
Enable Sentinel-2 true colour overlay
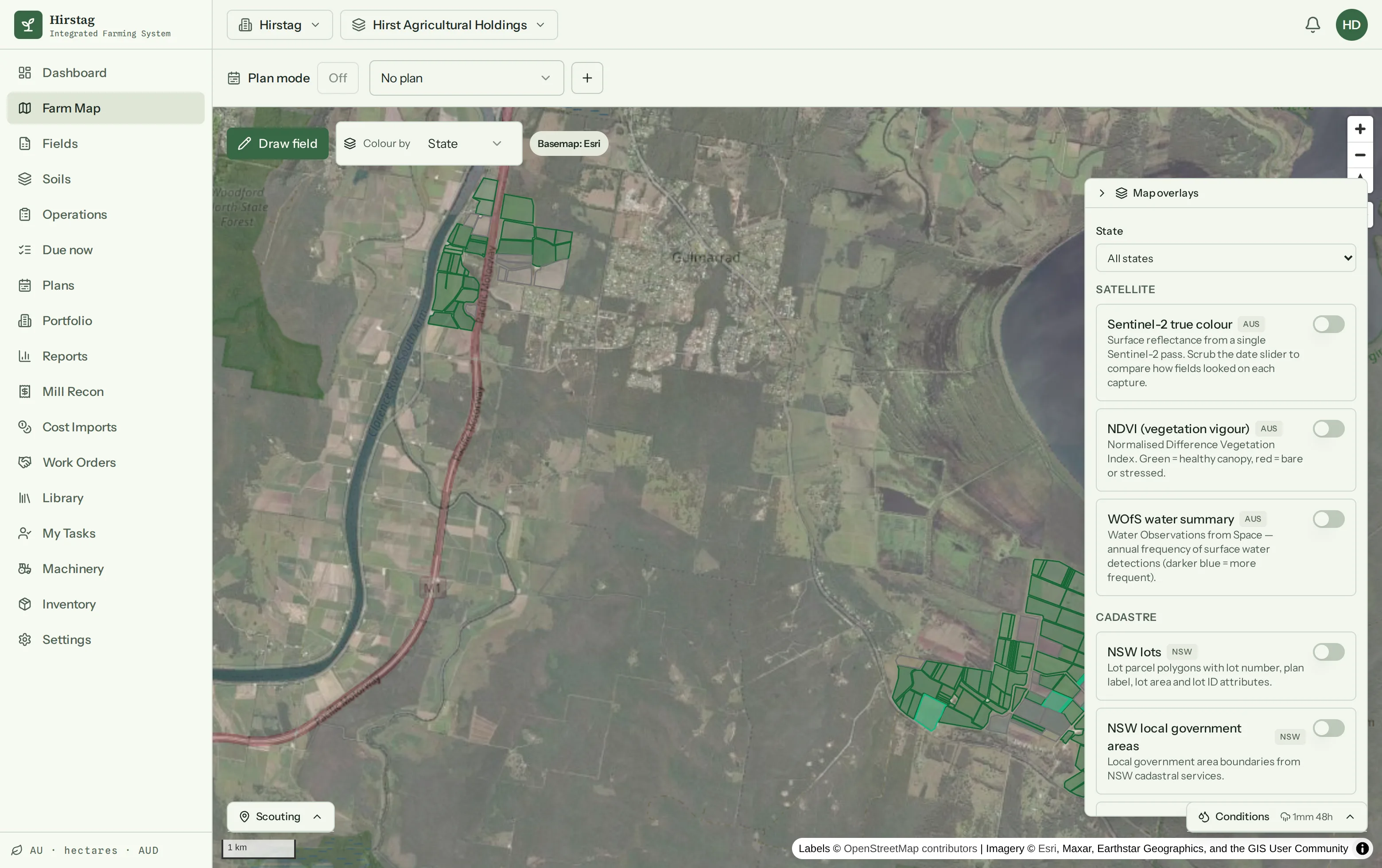click(x=1328, y=324)
